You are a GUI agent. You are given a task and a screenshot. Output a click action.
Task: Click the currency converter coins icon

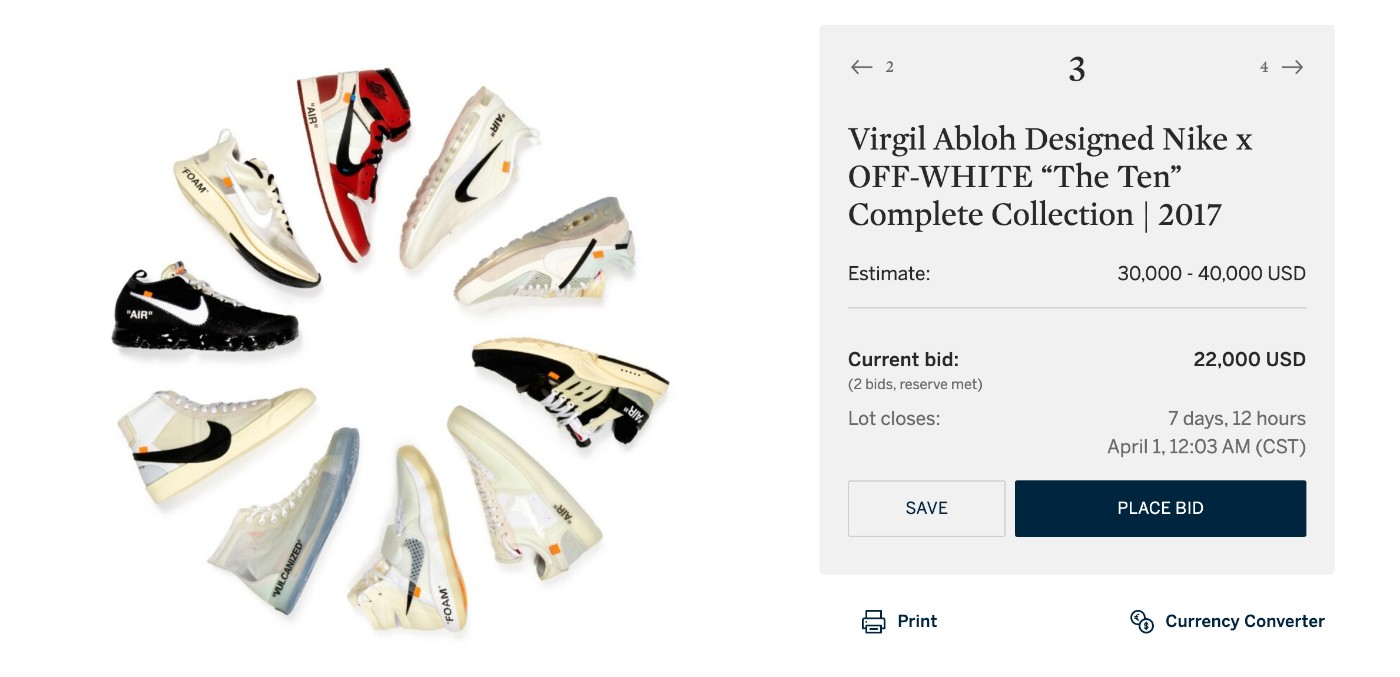click(1142, 621)
